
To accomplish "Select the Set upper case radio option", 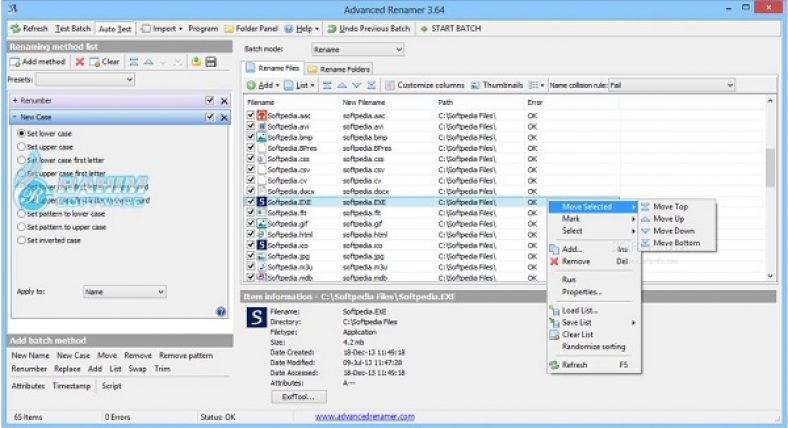I will [22, 146].
